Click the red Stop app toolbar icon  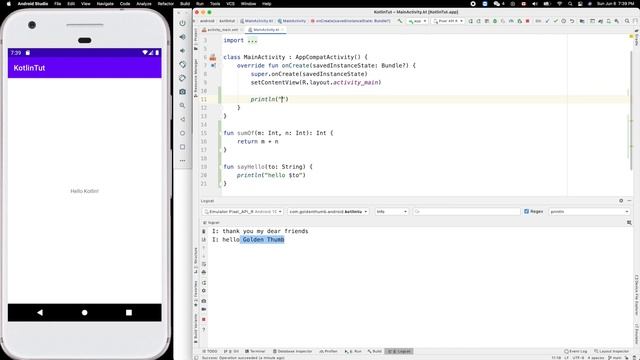(527, 21)
